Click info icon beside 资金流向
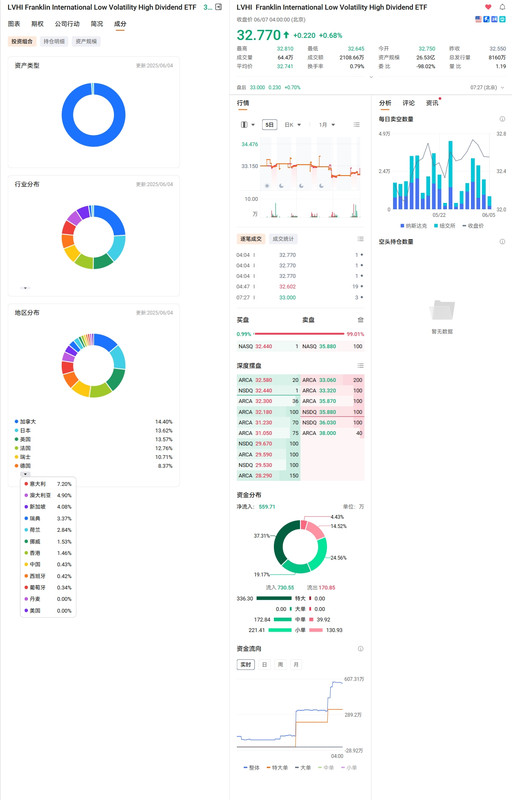The height and width of the screenshot is (800, 512). [360, 649]
